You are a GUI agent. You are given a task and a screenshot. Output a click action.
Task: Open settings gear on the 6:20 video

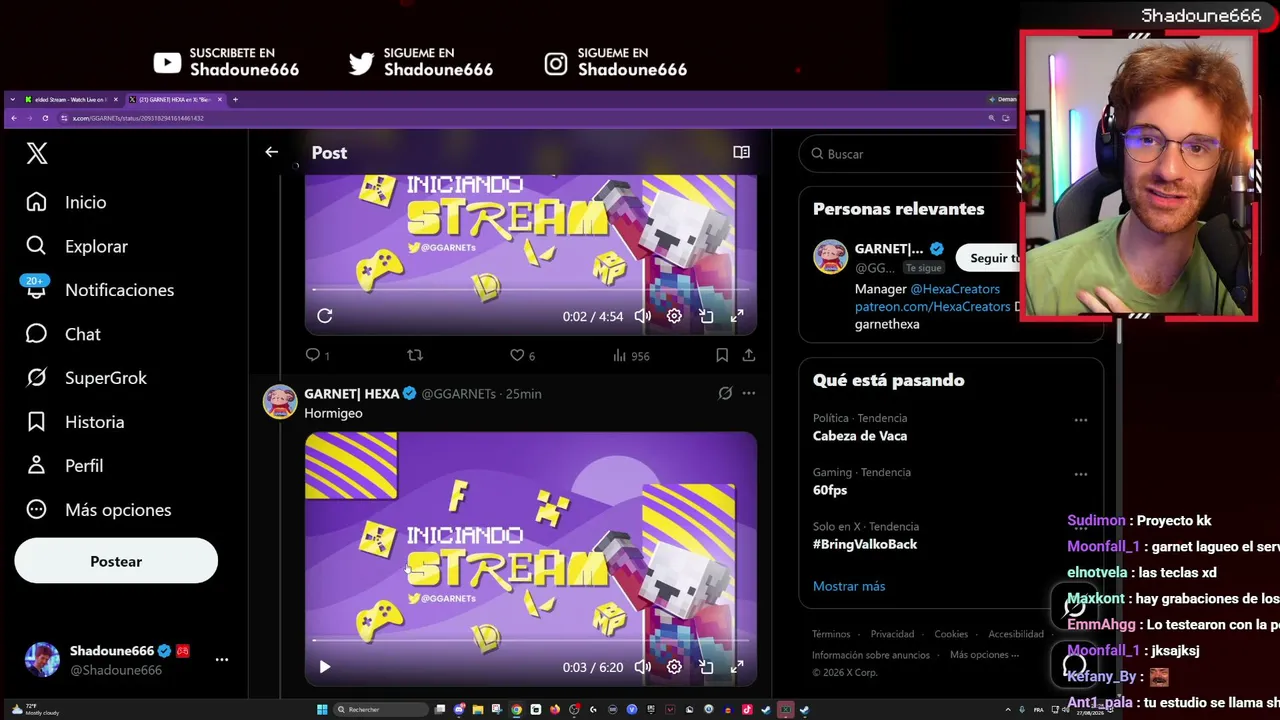coord(674,667)
